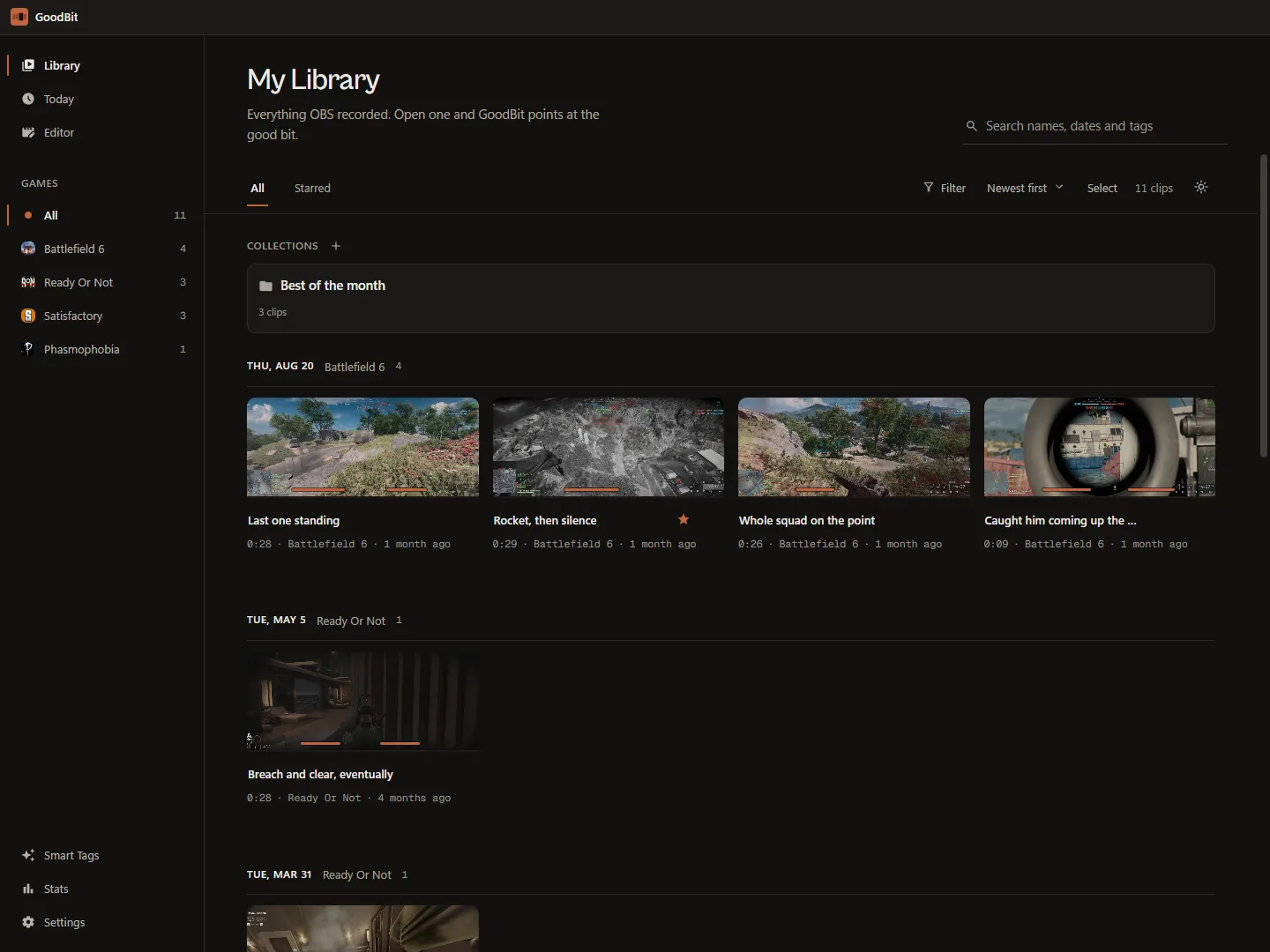Viewport: 1270px width, 952px height.
Task: Click the THU, AUG 20 date header
Action: pos(280,366)
